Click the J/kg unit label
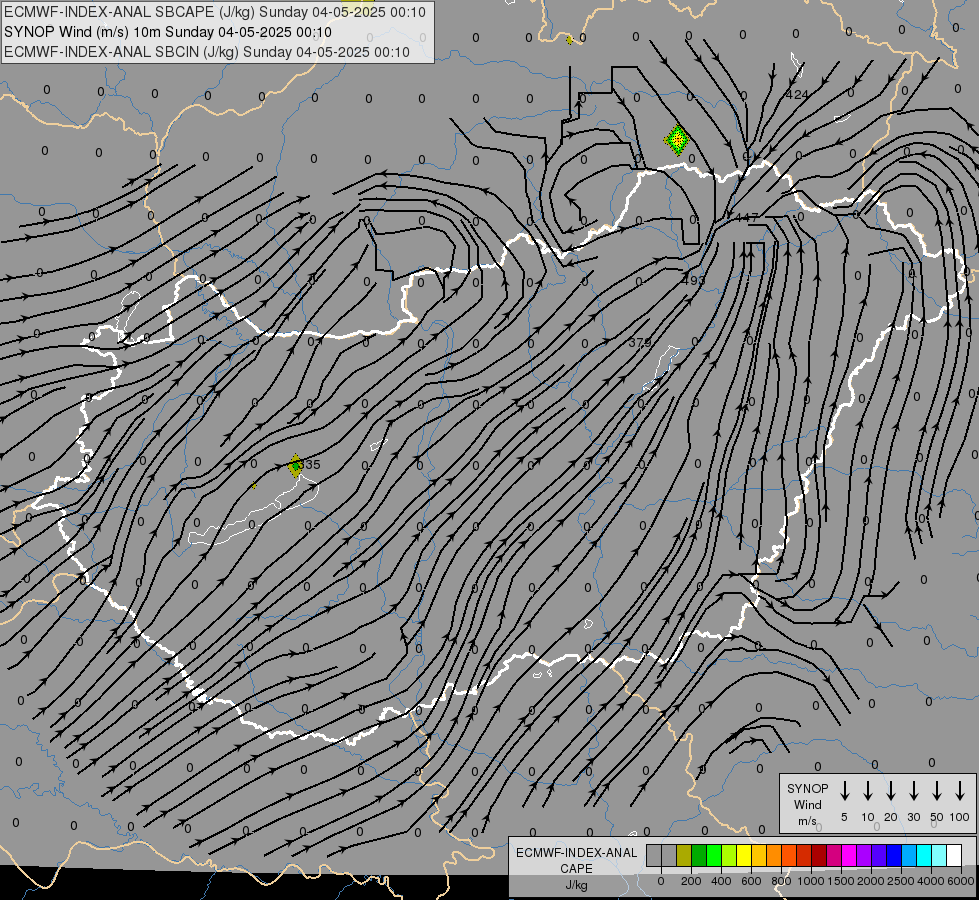The width and height of the screenshot is (979, 900). coord(576,885)
